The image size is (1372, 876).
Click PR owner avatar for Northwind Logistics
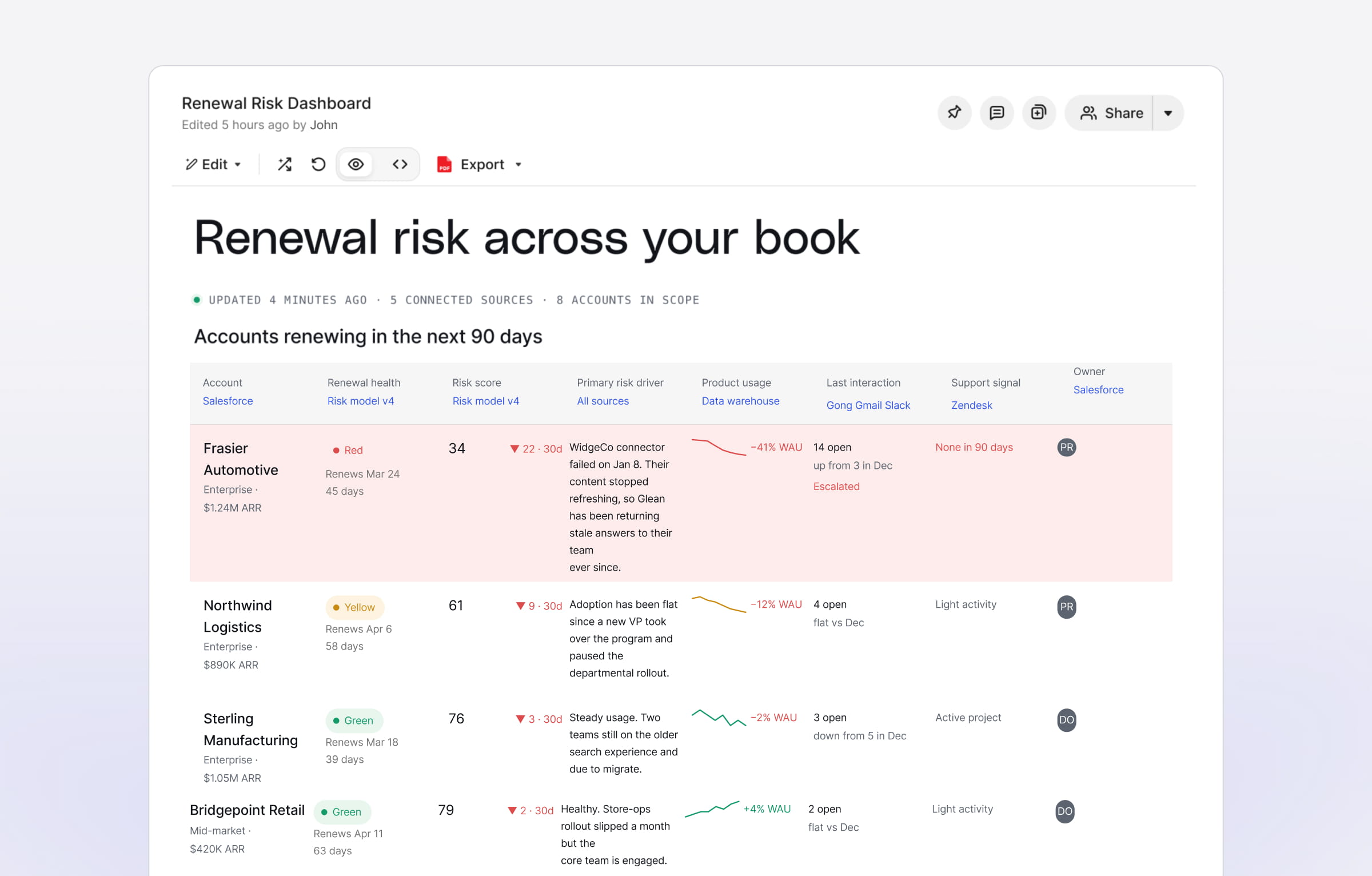click(x=1066, y=607)
